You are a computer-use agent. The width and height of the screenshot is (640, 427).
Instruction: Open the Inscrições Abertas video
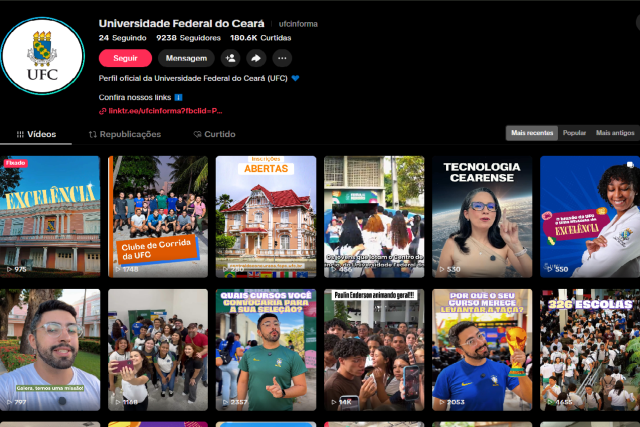click(266, 217)
